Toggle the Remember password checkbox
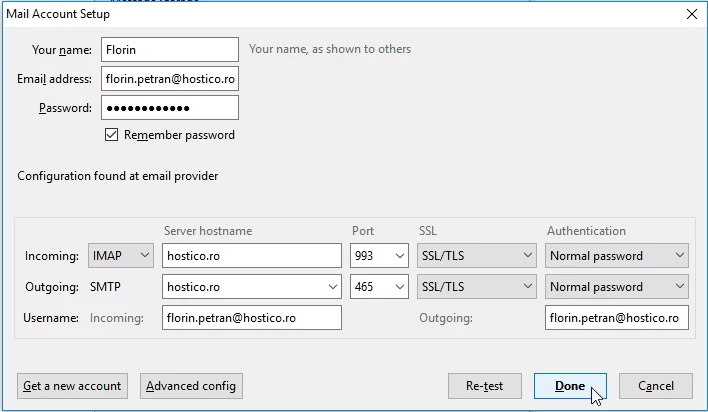708x412 pixels. 112,135
